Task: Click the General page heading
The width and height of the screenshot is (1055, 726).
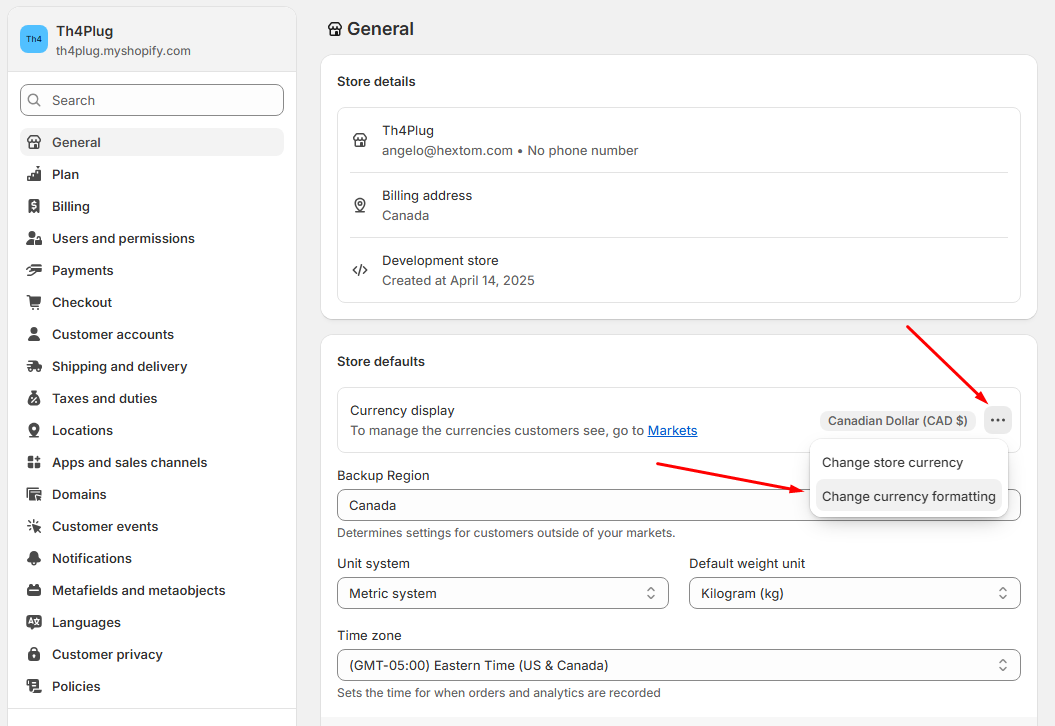Action: (x=380, y=29)
